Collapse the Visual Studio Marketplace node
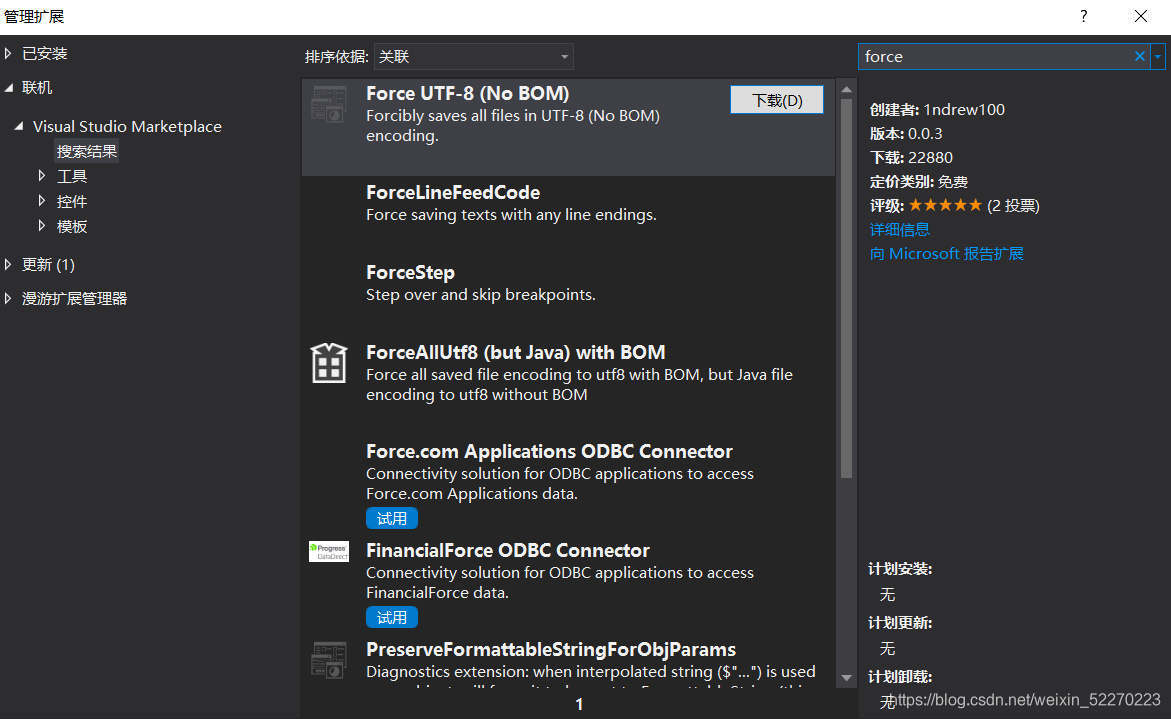 click(x=19, y=126)
